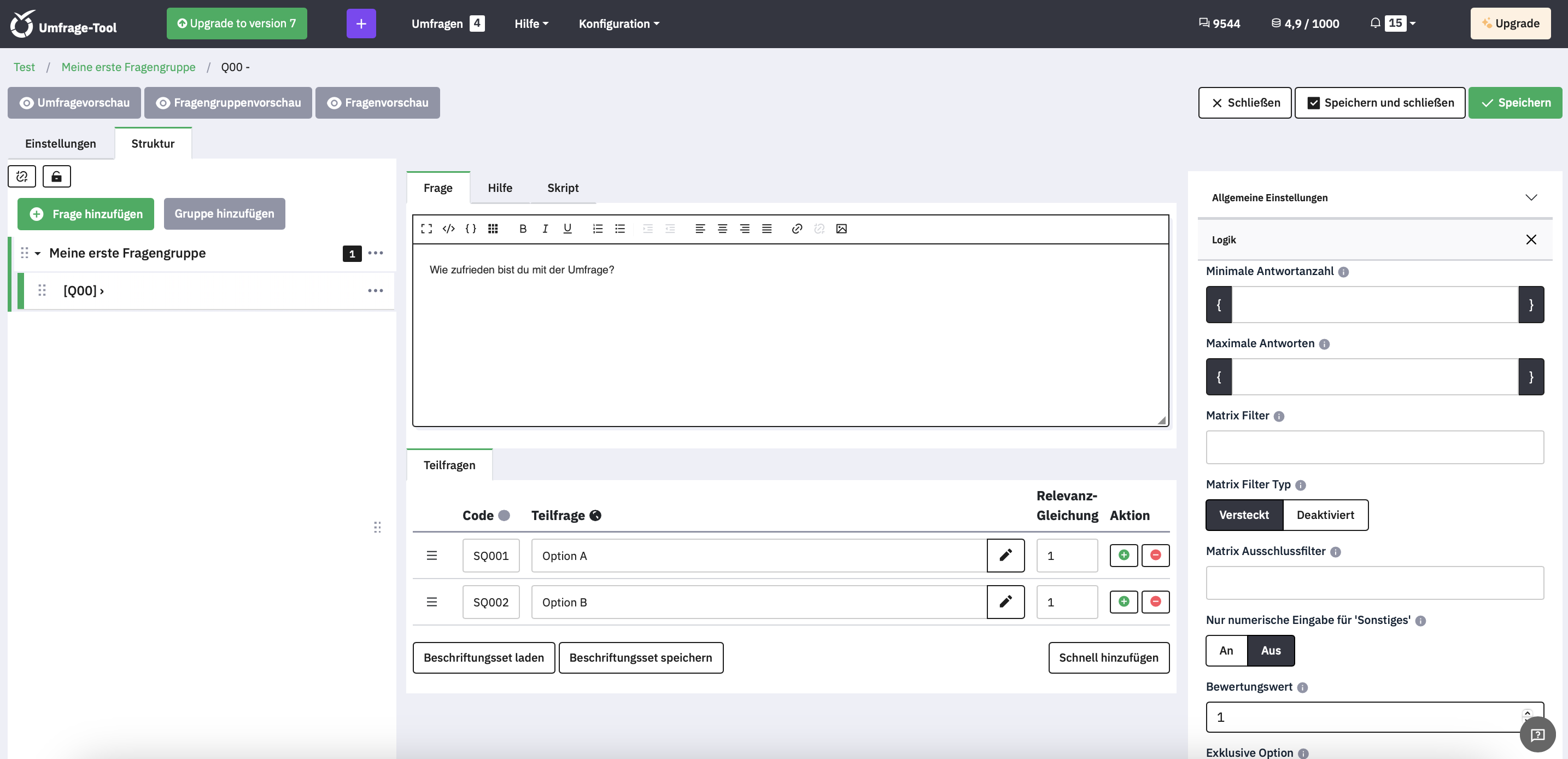
Task: Open source code view in editor toolbar
Action: 449,229
